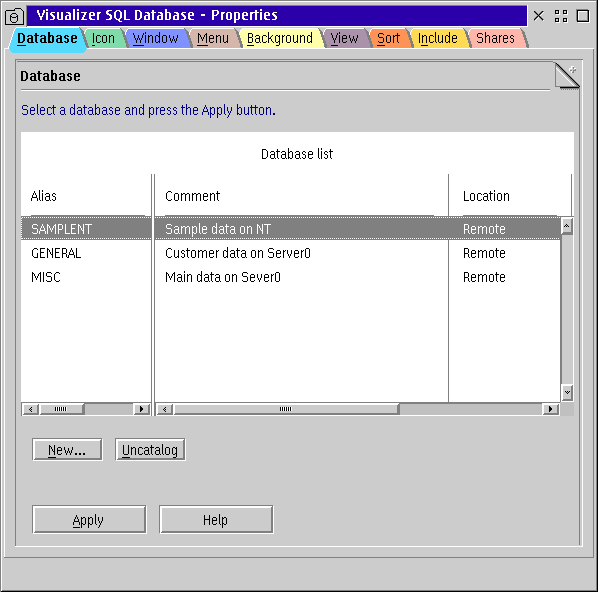Click the left scroll arrow under the Alias column
Screen dimensions: 598x592
pos(31,409)
